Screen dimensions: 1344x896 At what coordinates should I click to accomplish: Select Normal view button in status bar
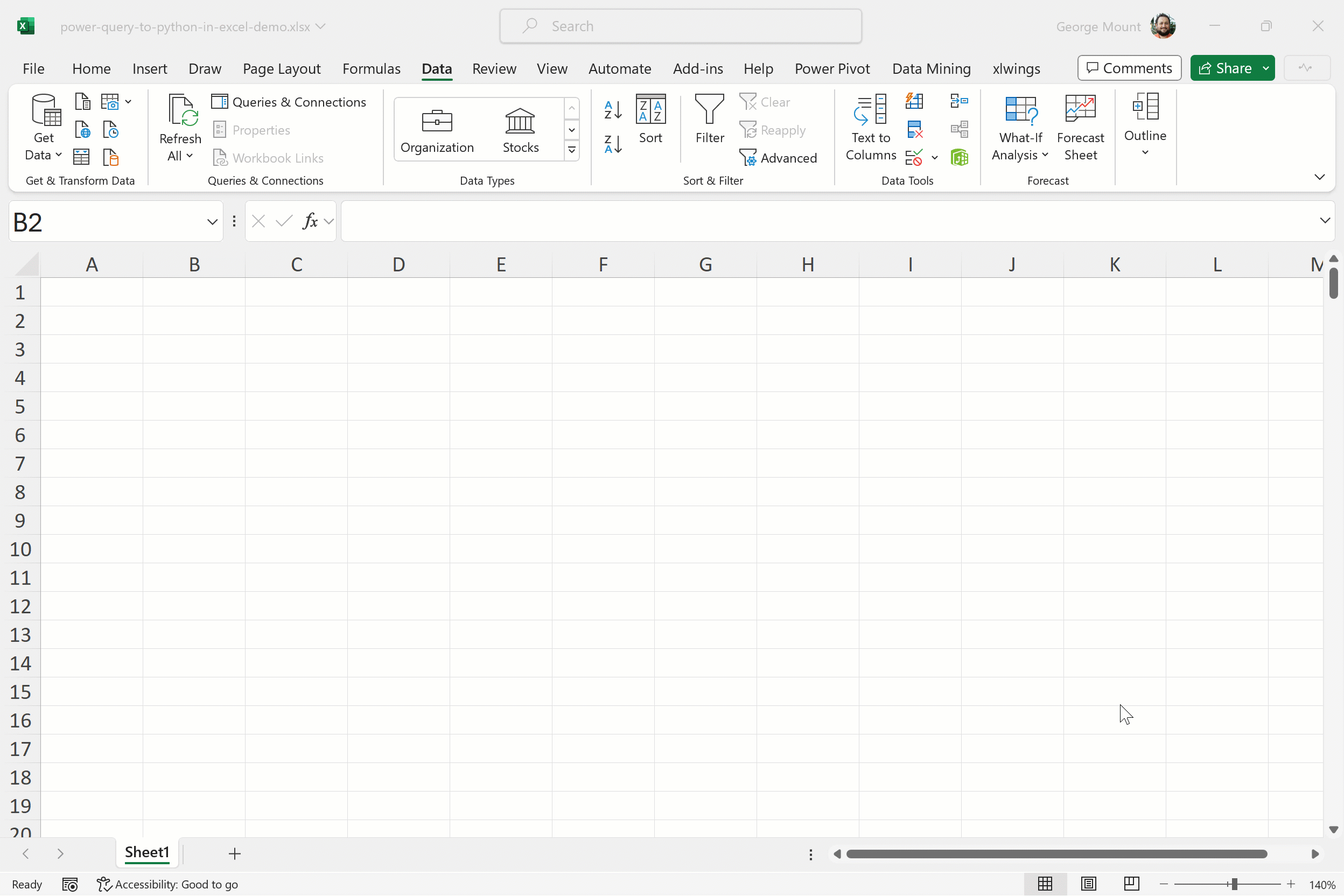[x=1045, y=884]
